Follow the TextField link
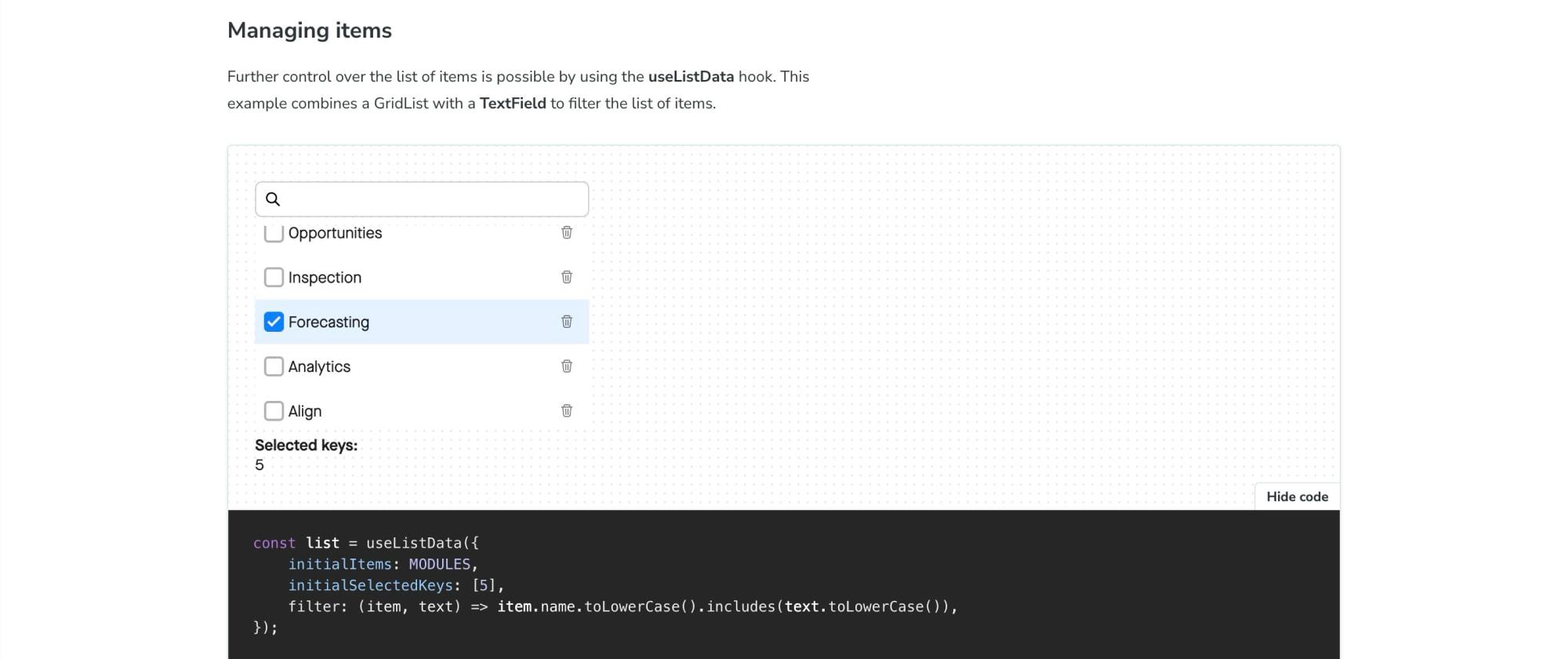 point(513,104)
